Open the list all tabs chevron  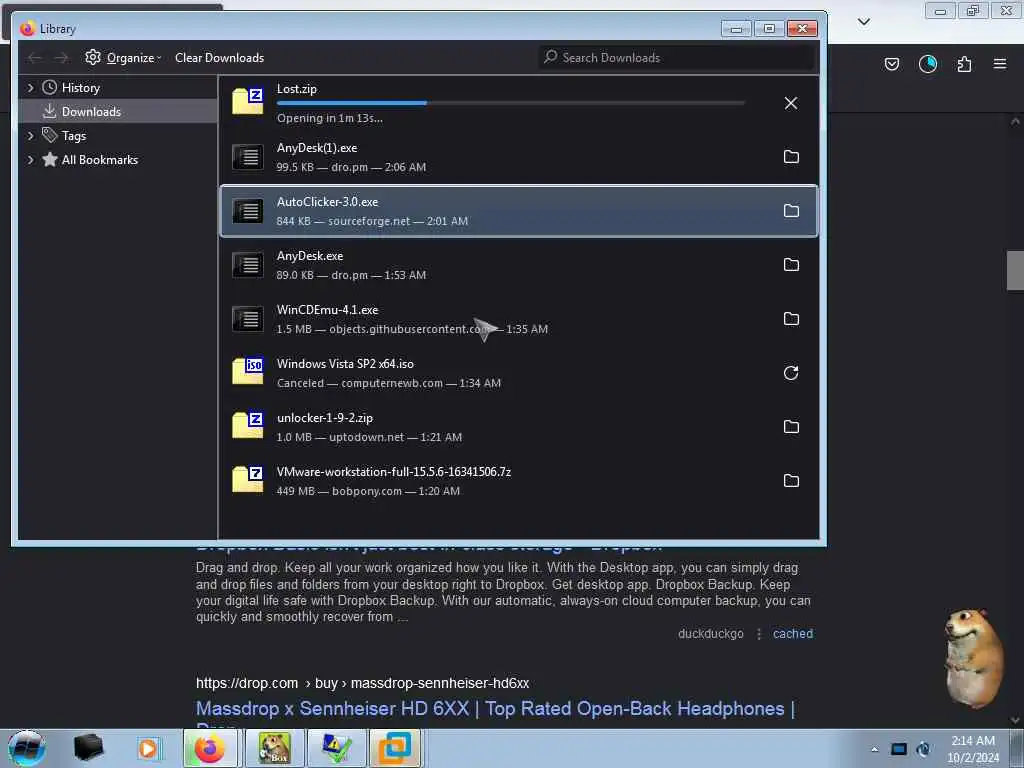tap(863, 22)
